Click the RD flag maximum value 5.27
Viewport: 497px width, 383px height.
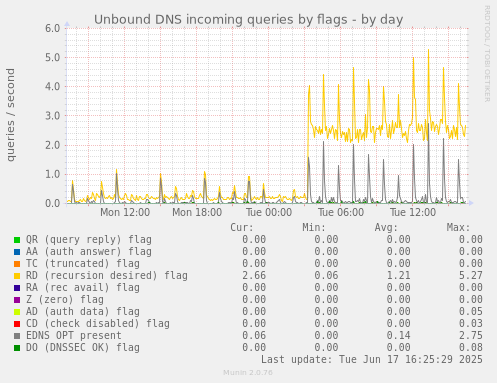[x=471, y=276]
